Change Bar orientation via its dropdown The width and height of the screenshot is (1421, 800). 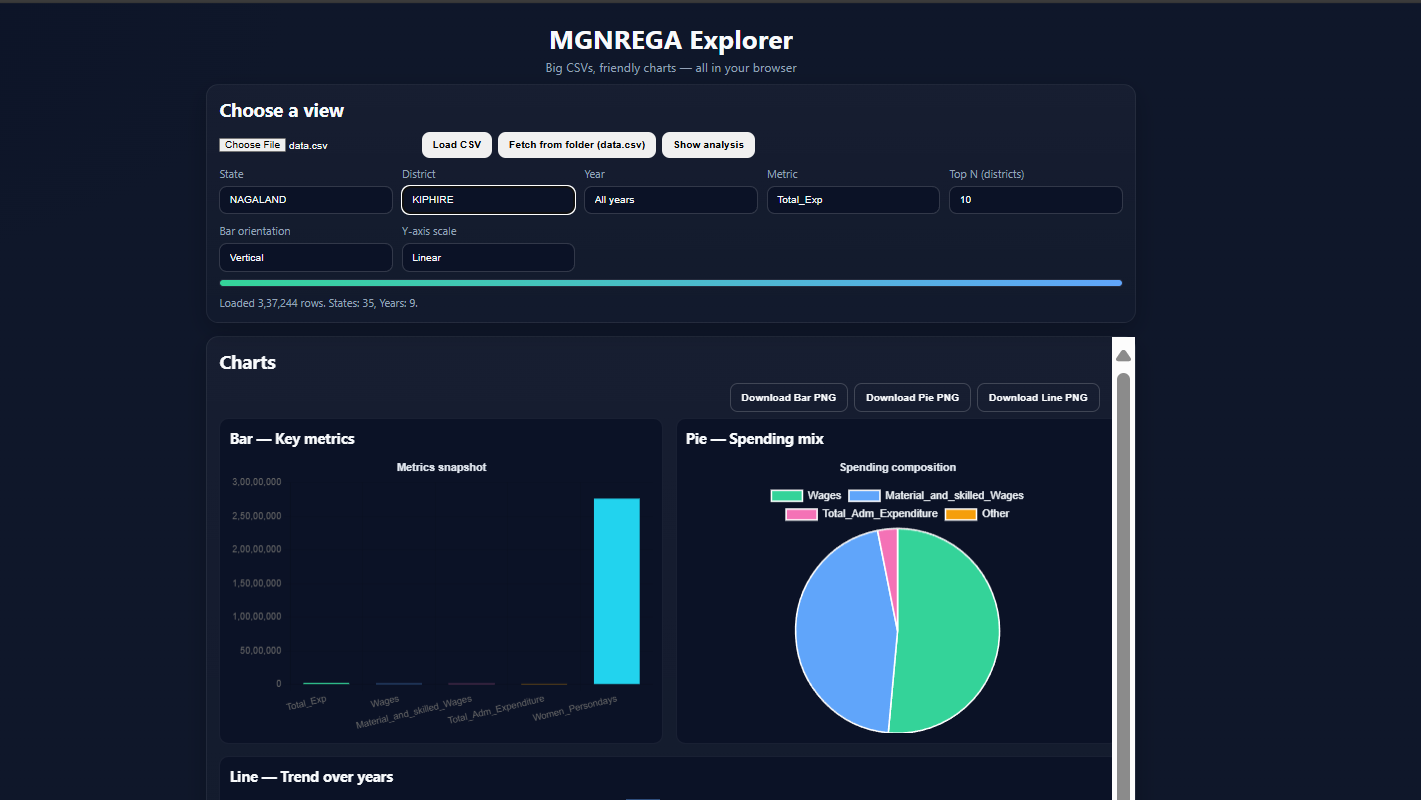point(305,257)
